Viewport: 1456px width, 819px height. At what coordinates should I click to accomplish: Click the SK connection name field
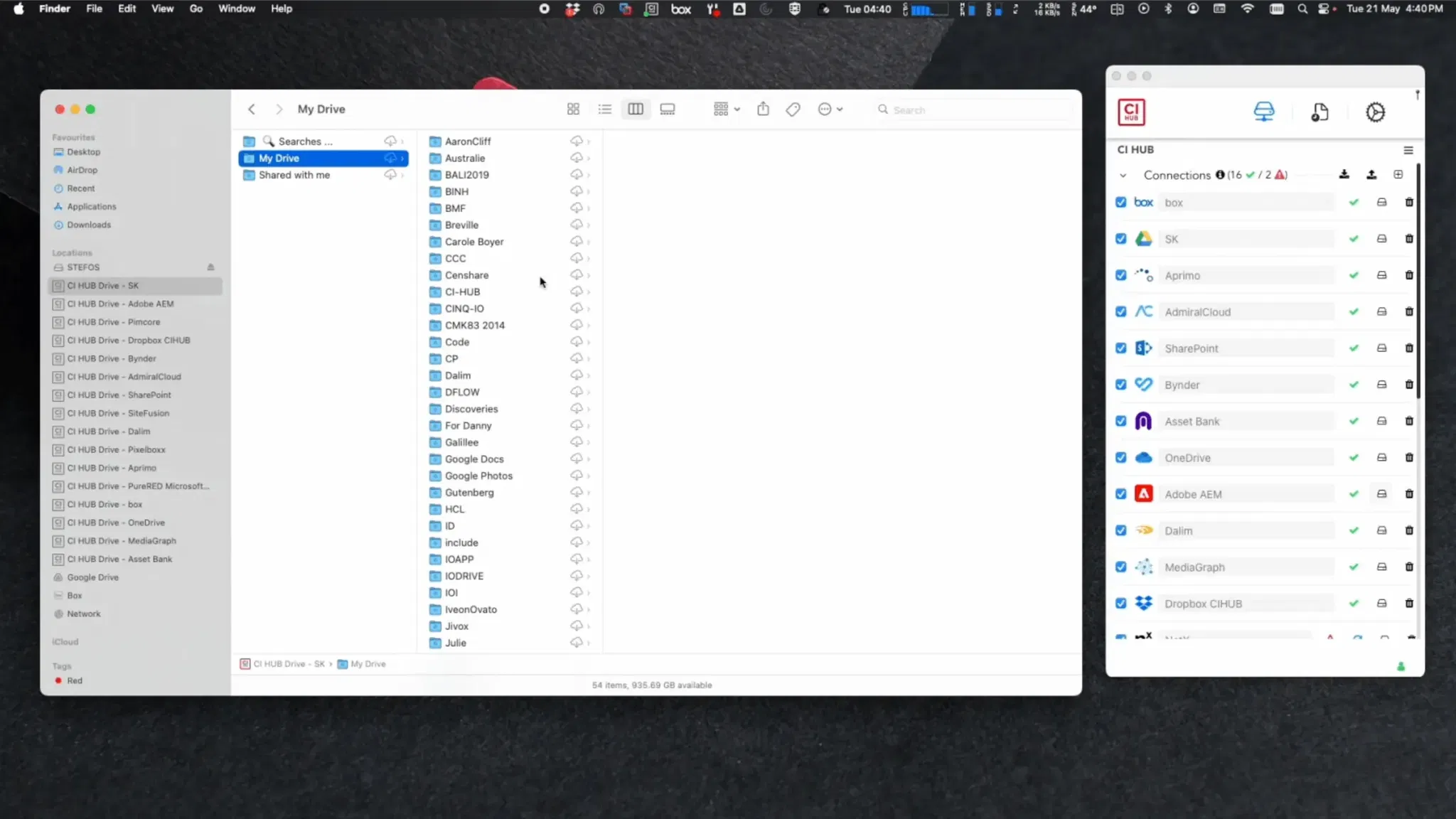click(1246, 239)
